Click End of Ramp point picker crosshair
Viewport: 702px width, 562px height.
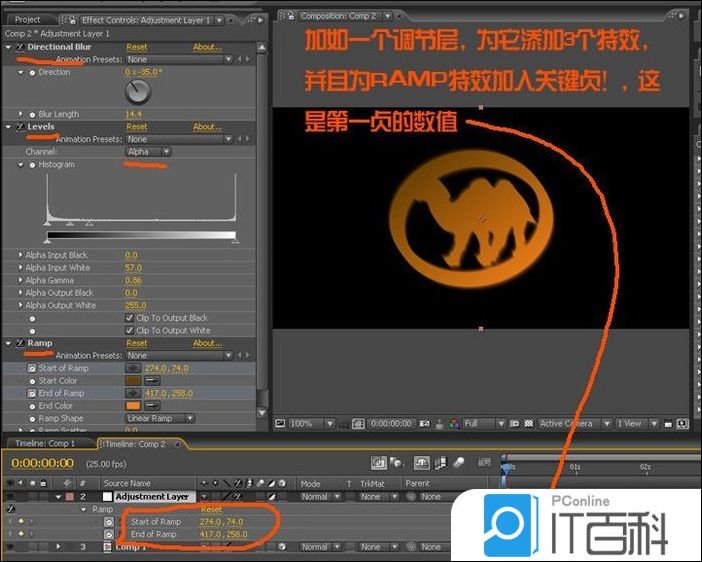[133, 393]
